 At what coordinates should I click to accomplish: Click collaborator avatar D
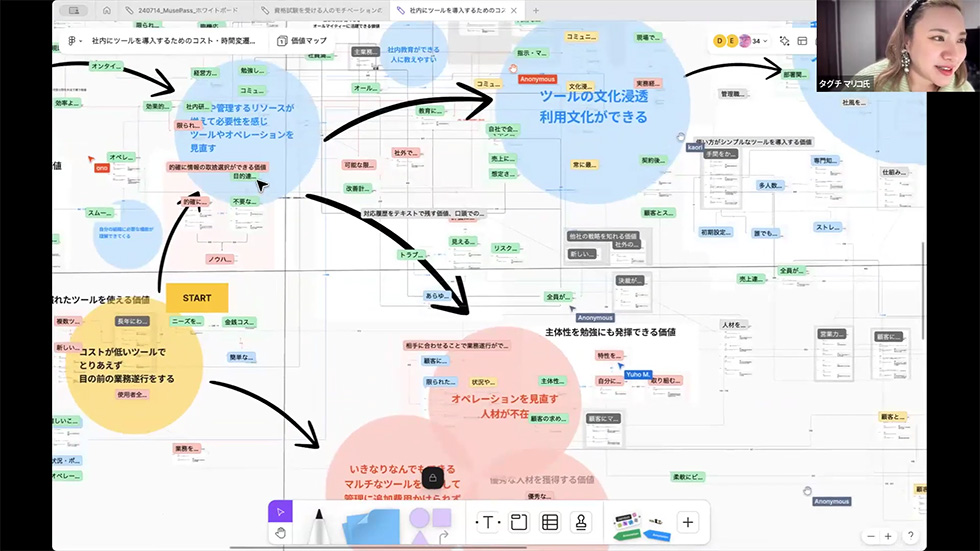(x=719, y=41)
